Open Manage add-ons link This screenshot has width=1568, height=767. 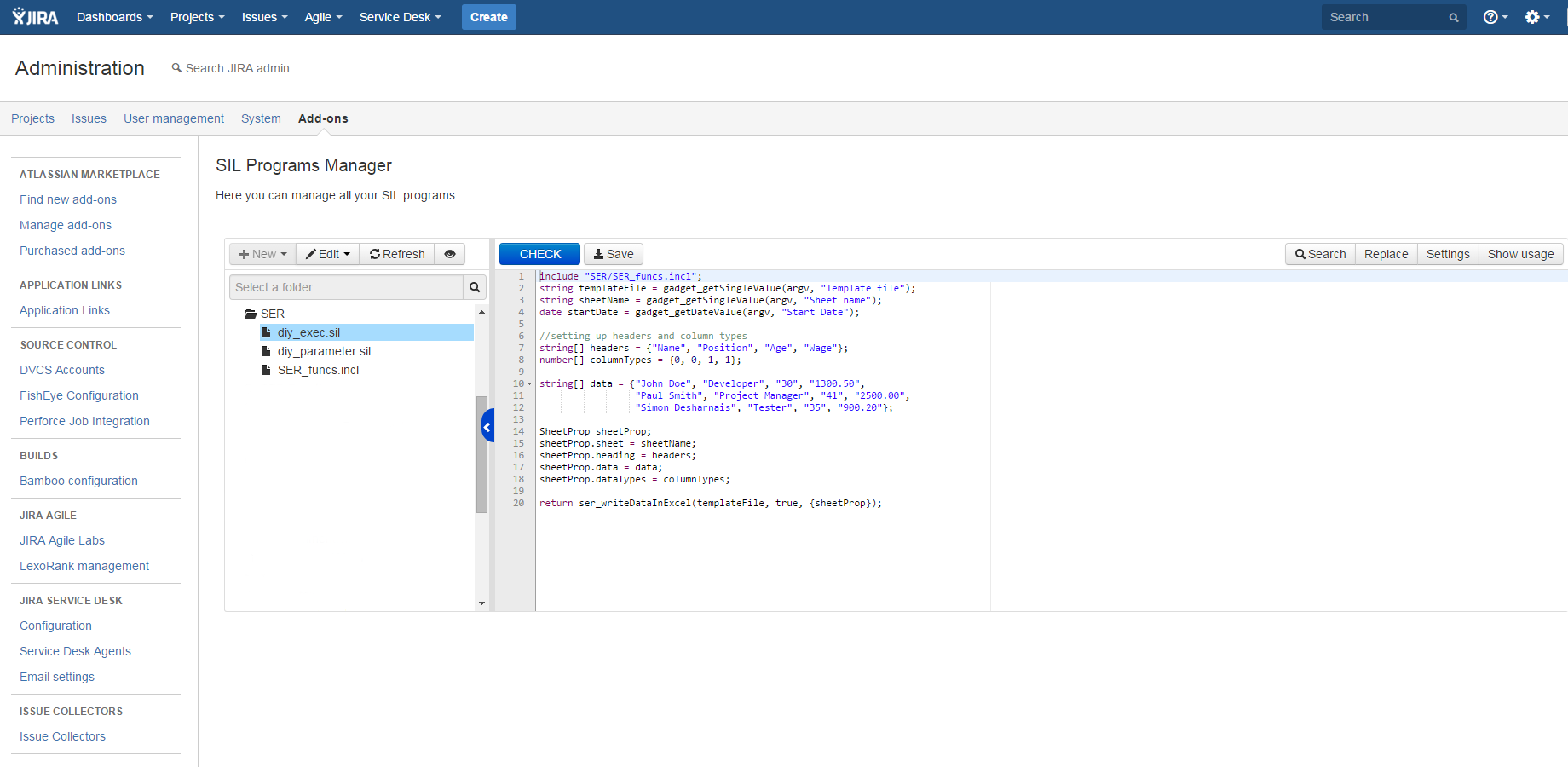[66, 225]
